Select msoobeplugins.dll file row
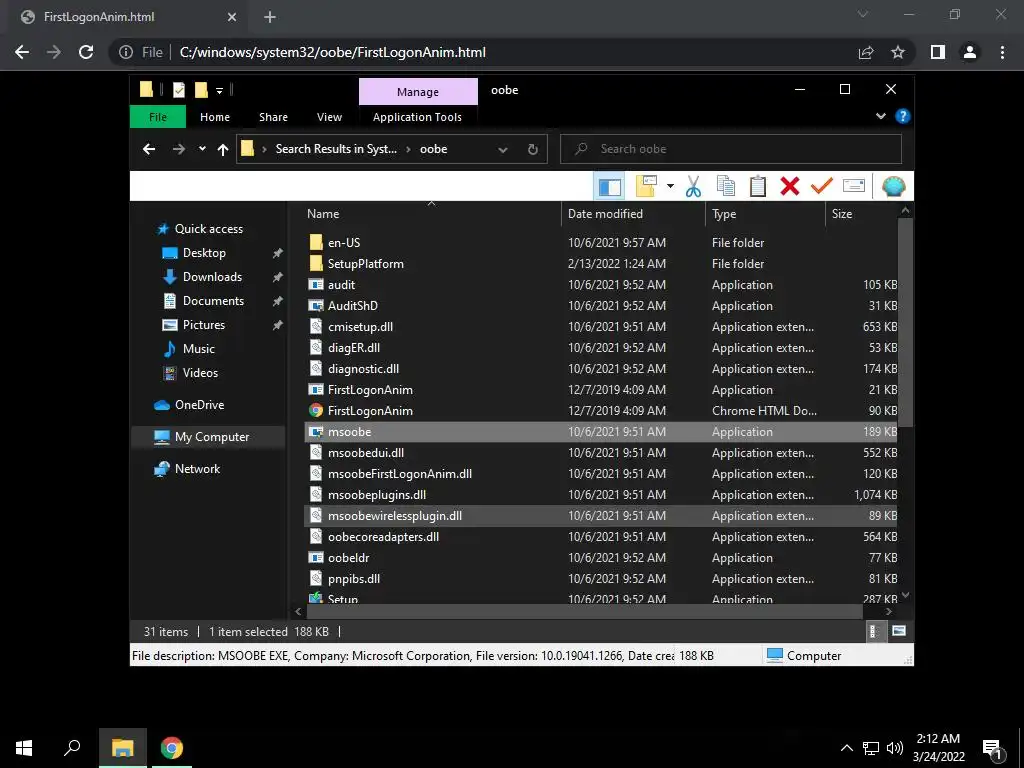The image size is (1024, 768). point(601,495)
